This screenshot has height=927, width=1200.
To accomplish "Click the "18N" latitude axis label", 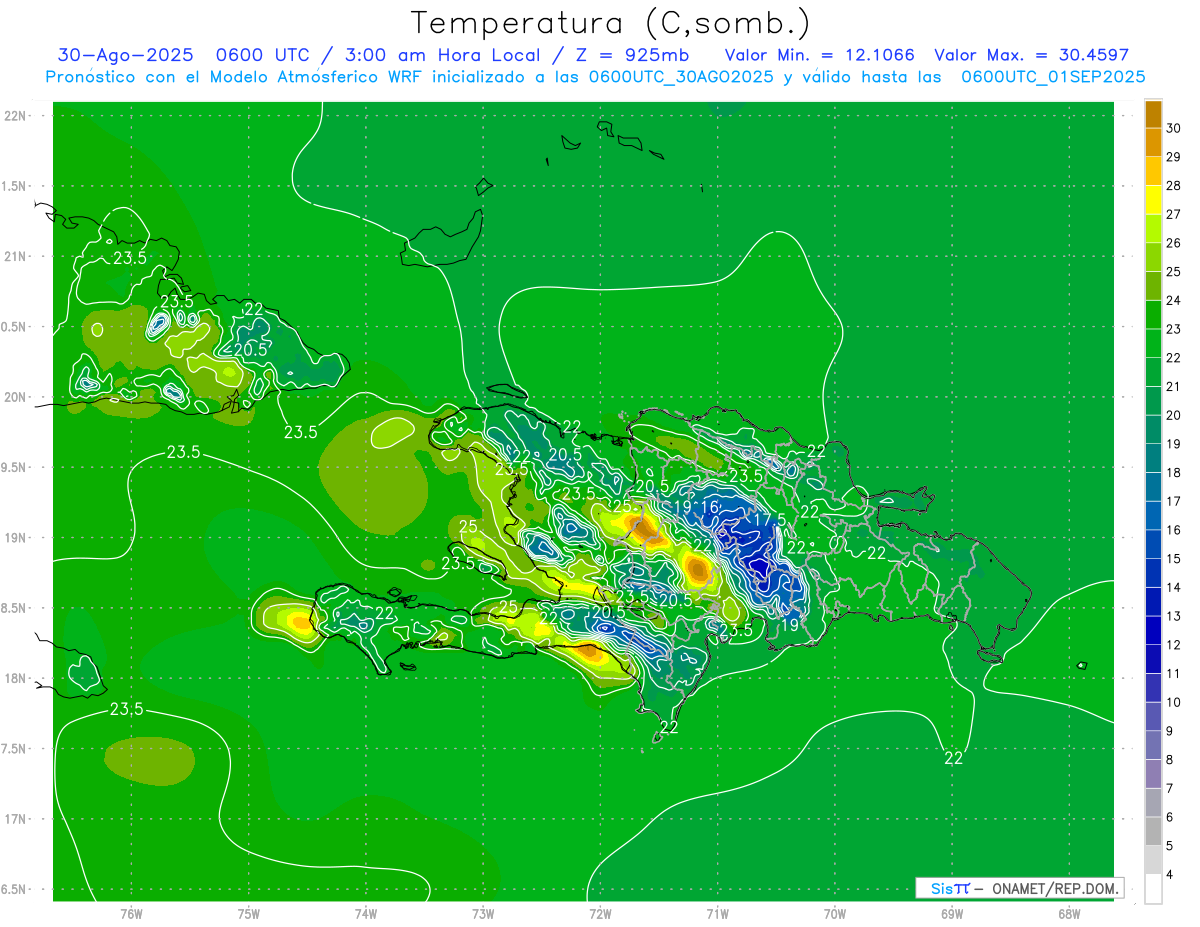I will coord(15,678).
